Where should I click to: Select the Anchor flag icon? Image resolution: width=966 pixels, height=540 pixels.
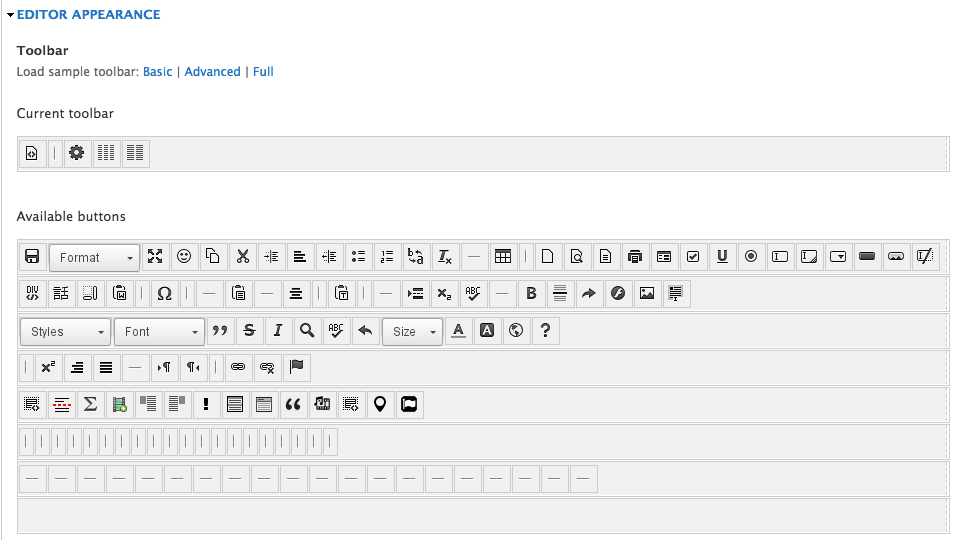[296, 368]
